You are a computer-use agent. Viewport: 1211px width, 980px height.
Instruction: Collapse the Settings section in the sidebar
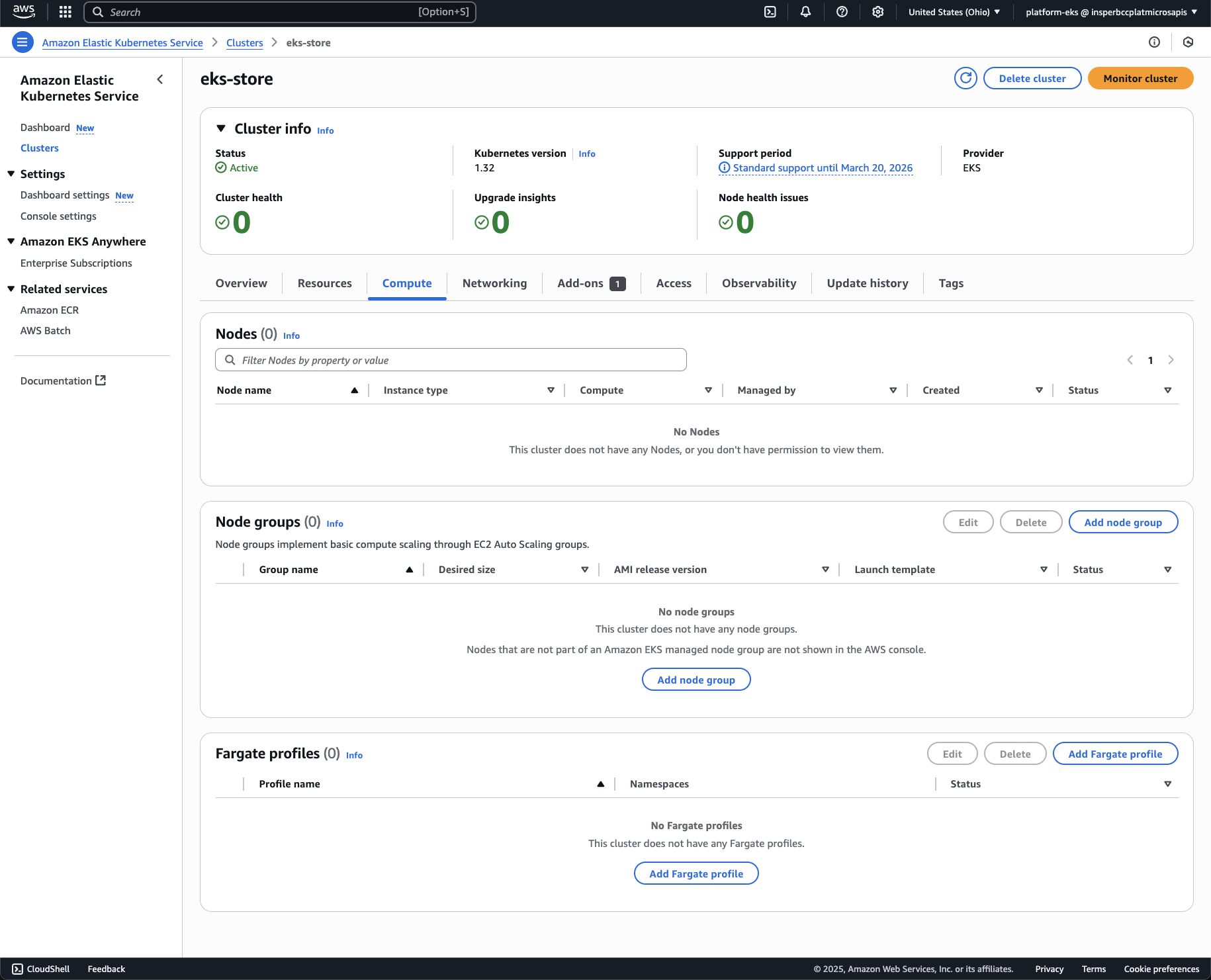11,174
